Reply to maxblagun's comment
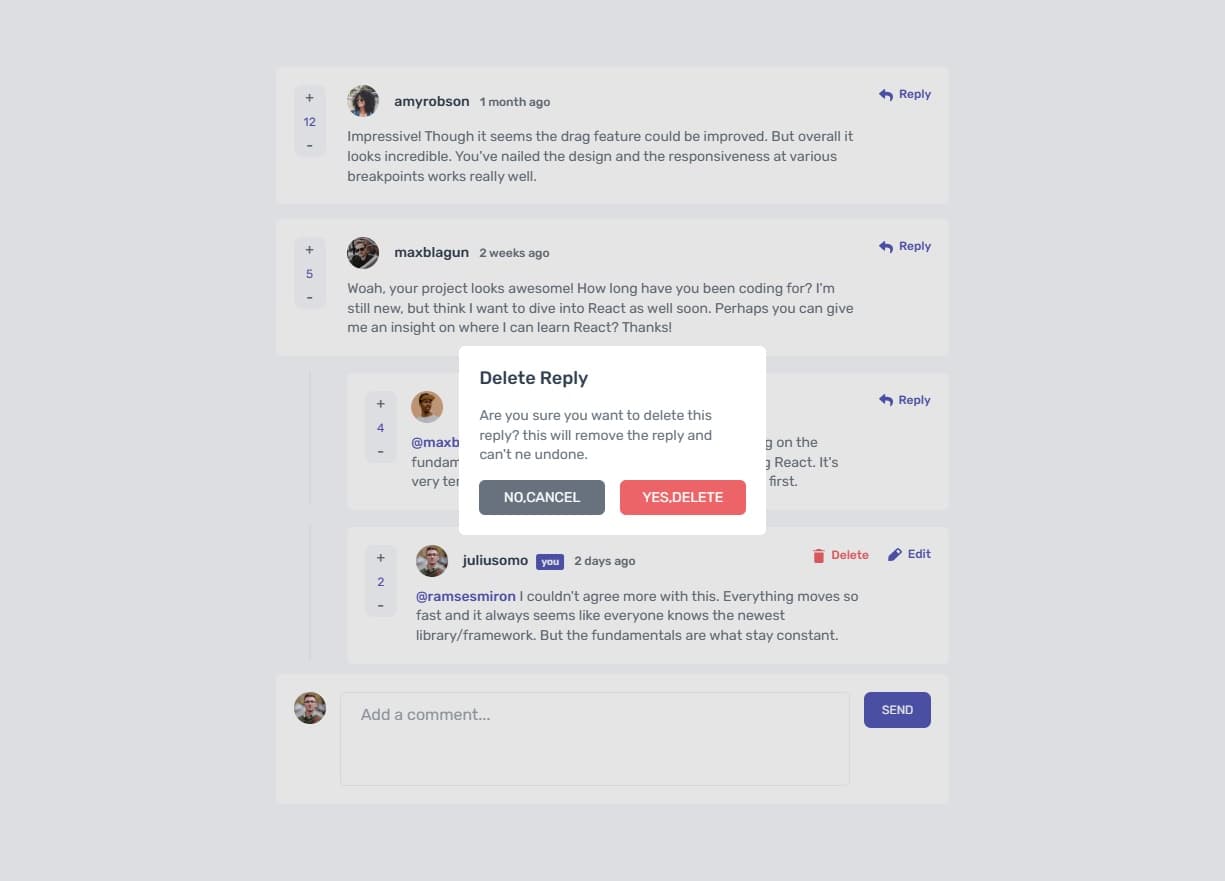The width and height of the screenshot is (1225, 881). 905,246
